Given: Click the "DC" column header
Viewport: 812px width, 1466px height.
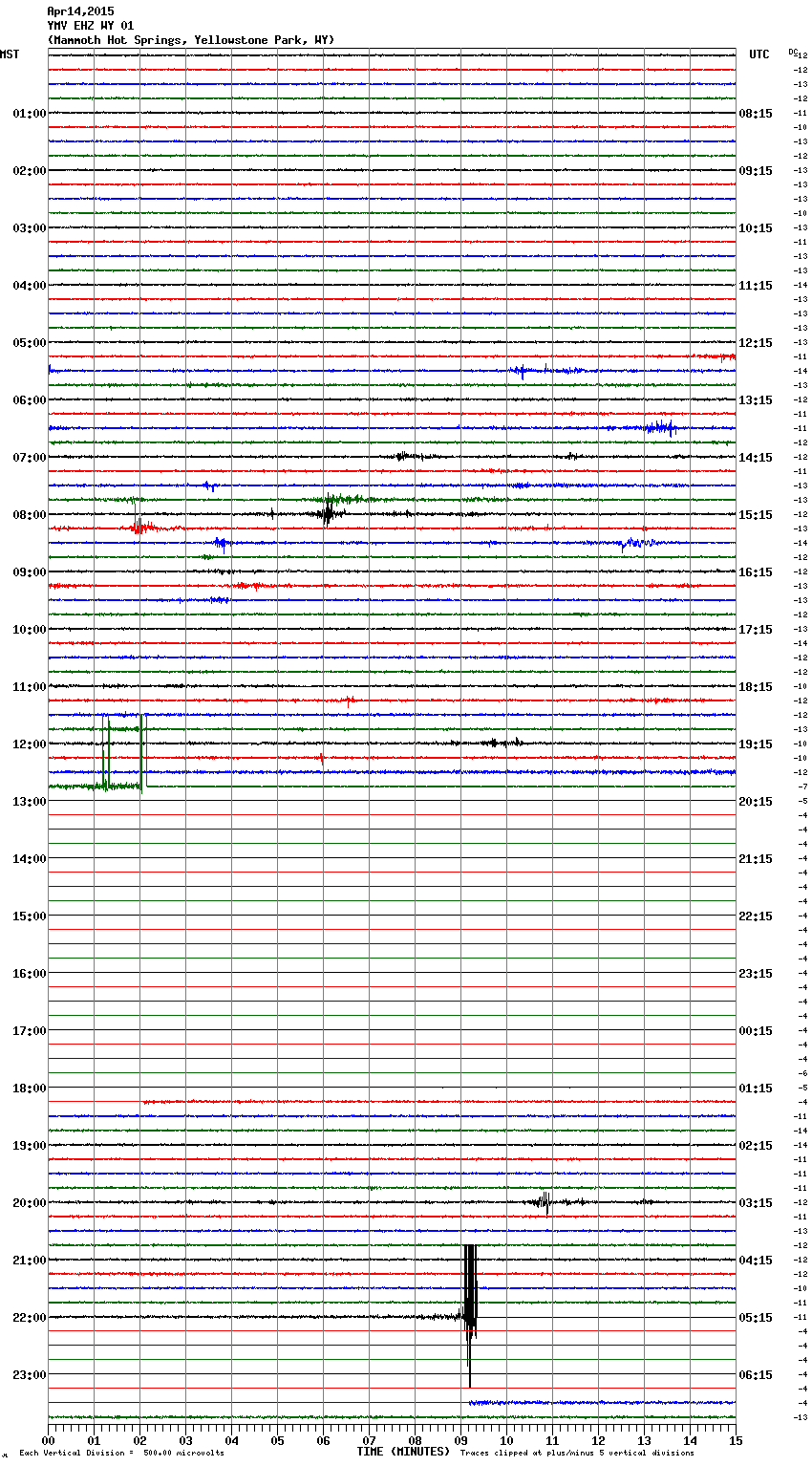Looking at the screenshot, I should point(792,52).
